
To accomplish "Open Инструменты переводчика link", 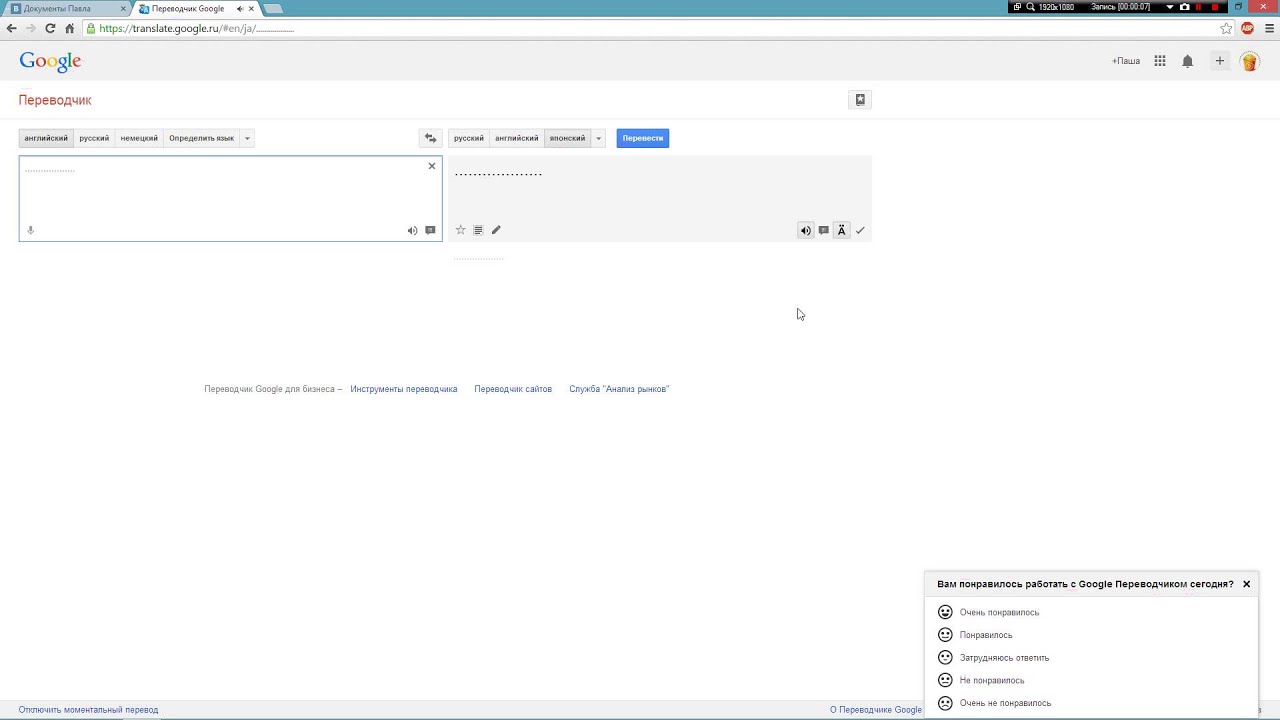I will pos(404,389).
